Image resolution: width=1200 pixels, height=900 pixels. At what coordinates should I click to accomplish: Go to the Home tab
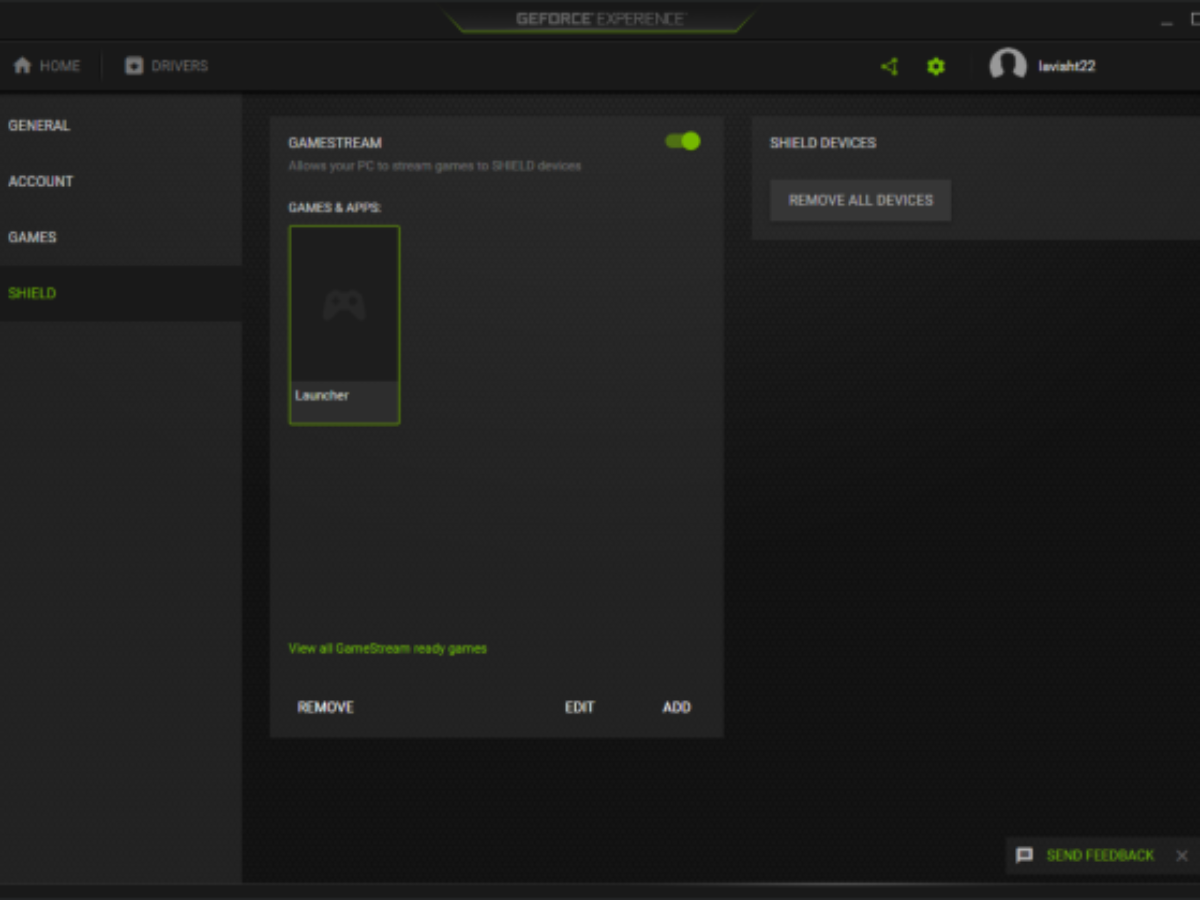(x=46, y=66)
